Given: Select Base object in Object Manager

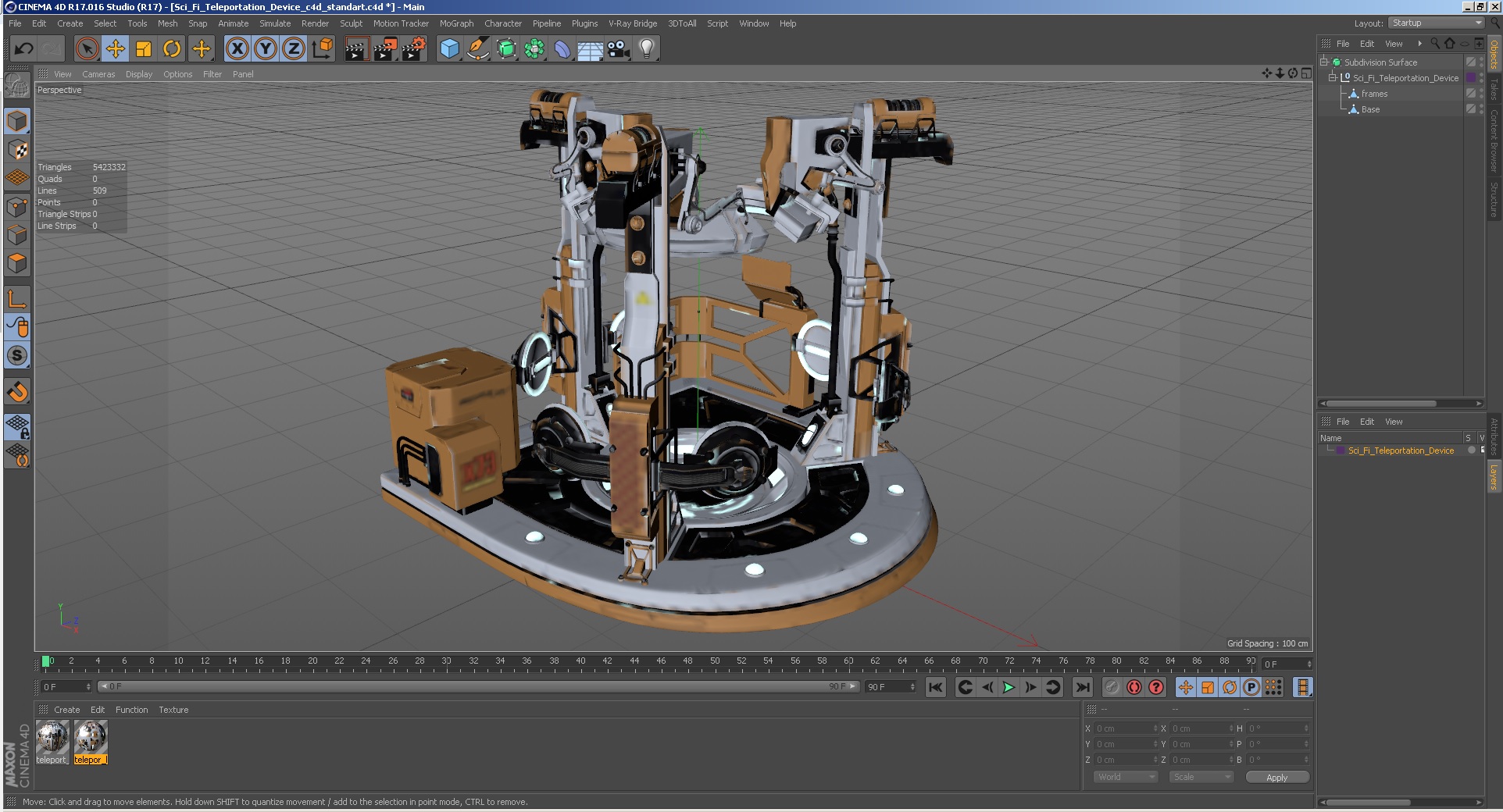Looking at the screenshot, I should click(1370, 109).
